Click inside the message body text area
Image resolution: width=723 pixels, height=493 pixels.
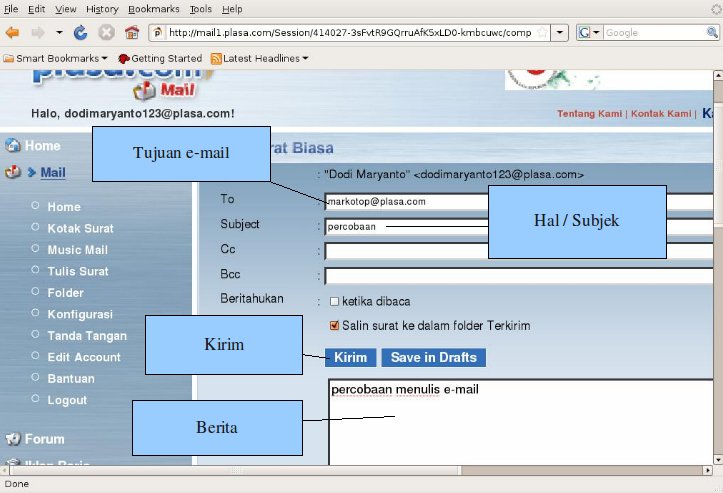521,422
